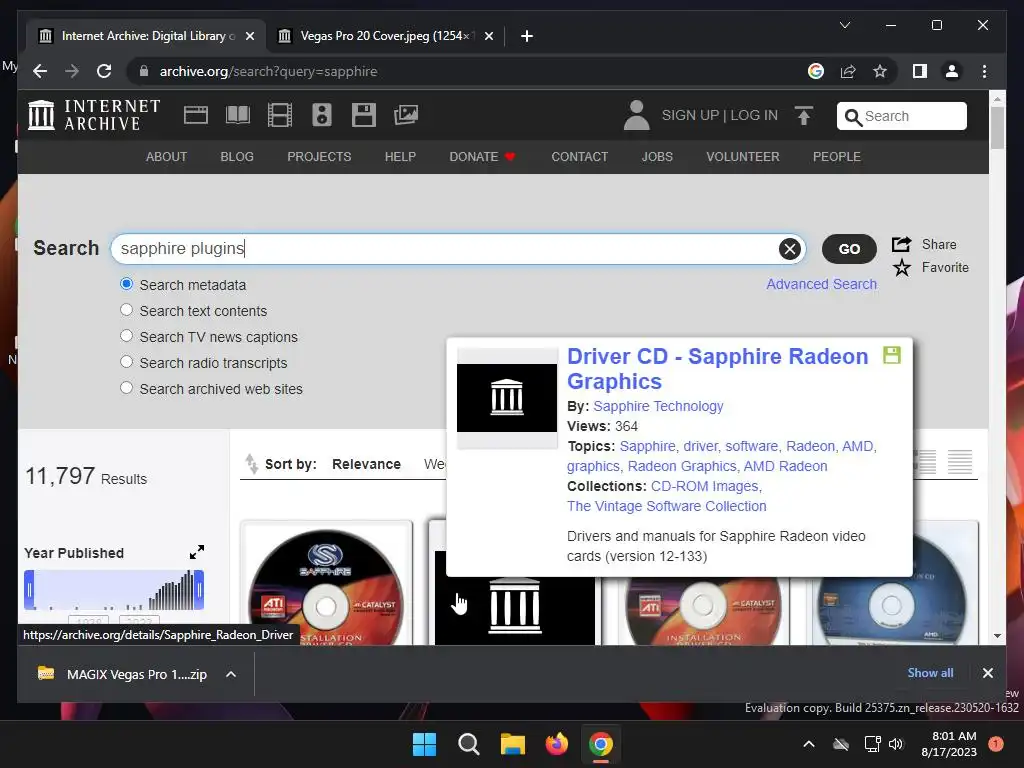Expand MAGIX Vegas Pro zip download options
Screen dimensions: 1024x768
[x=231, y=674]
